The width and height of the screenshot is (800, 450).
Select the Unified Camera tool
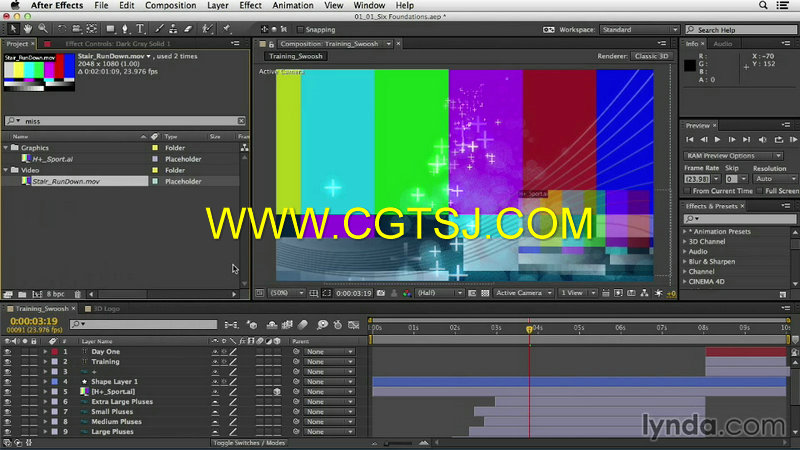point(76,29)
